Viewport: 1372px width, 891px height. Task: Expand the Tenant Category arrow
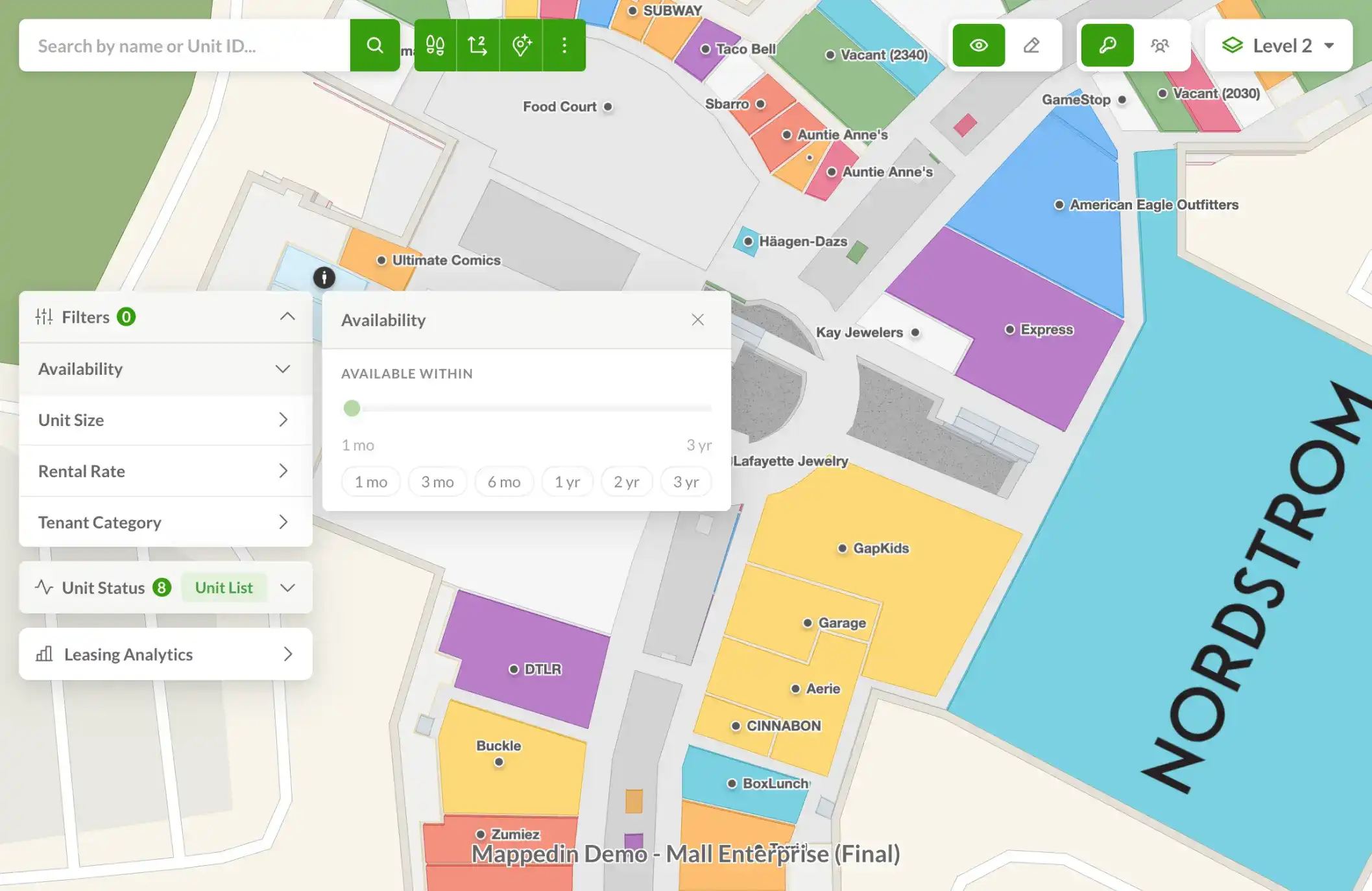(x=283, y=522)
